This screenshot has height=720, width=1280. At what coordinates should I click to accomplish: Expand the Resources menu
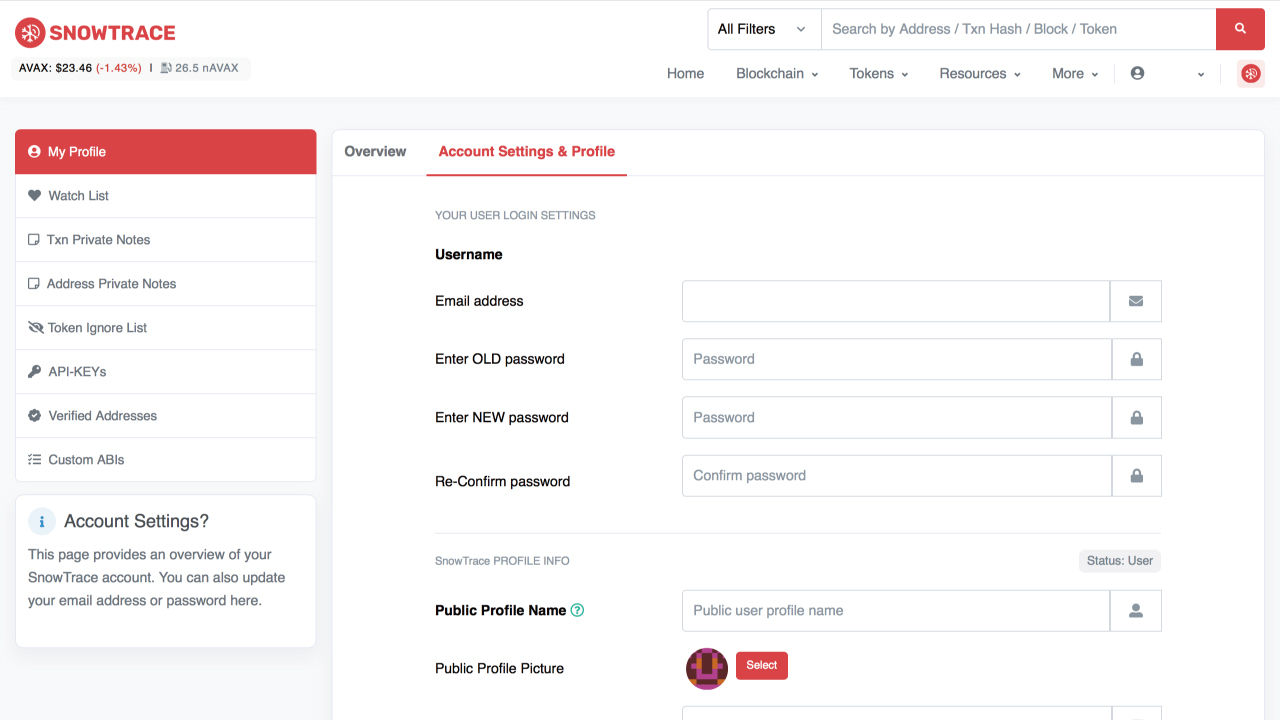(x=980, y=74)
